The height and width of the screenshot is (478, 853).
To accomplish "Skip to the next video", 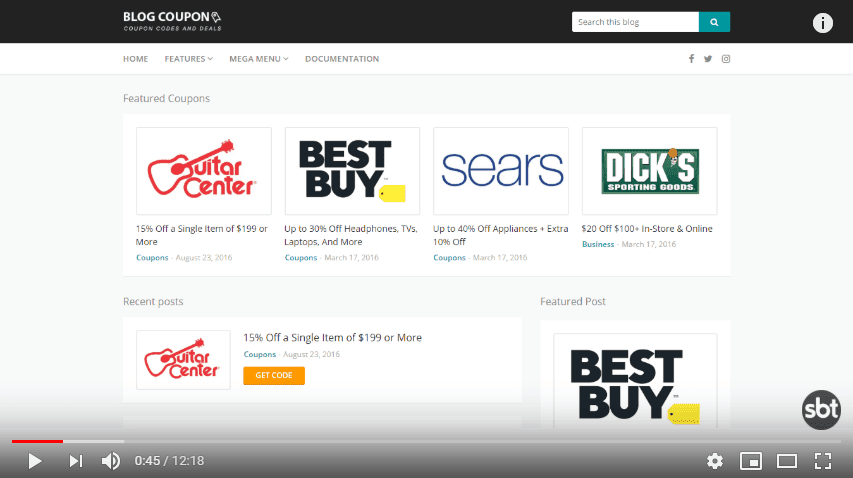I will (x=76, y=461).
